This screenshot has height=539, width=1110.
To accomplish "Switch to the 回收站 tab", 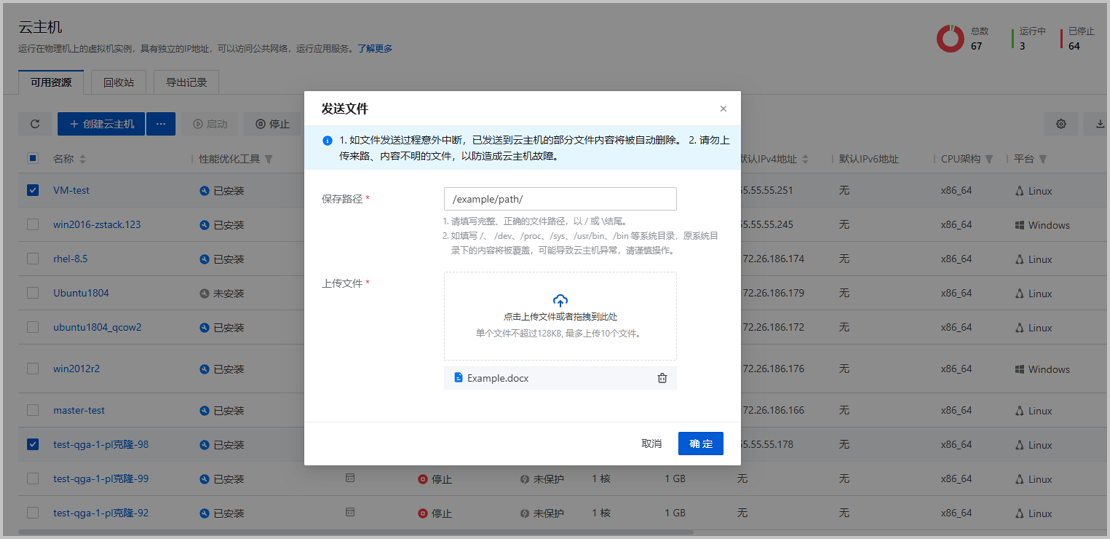I will click(118, 82).
